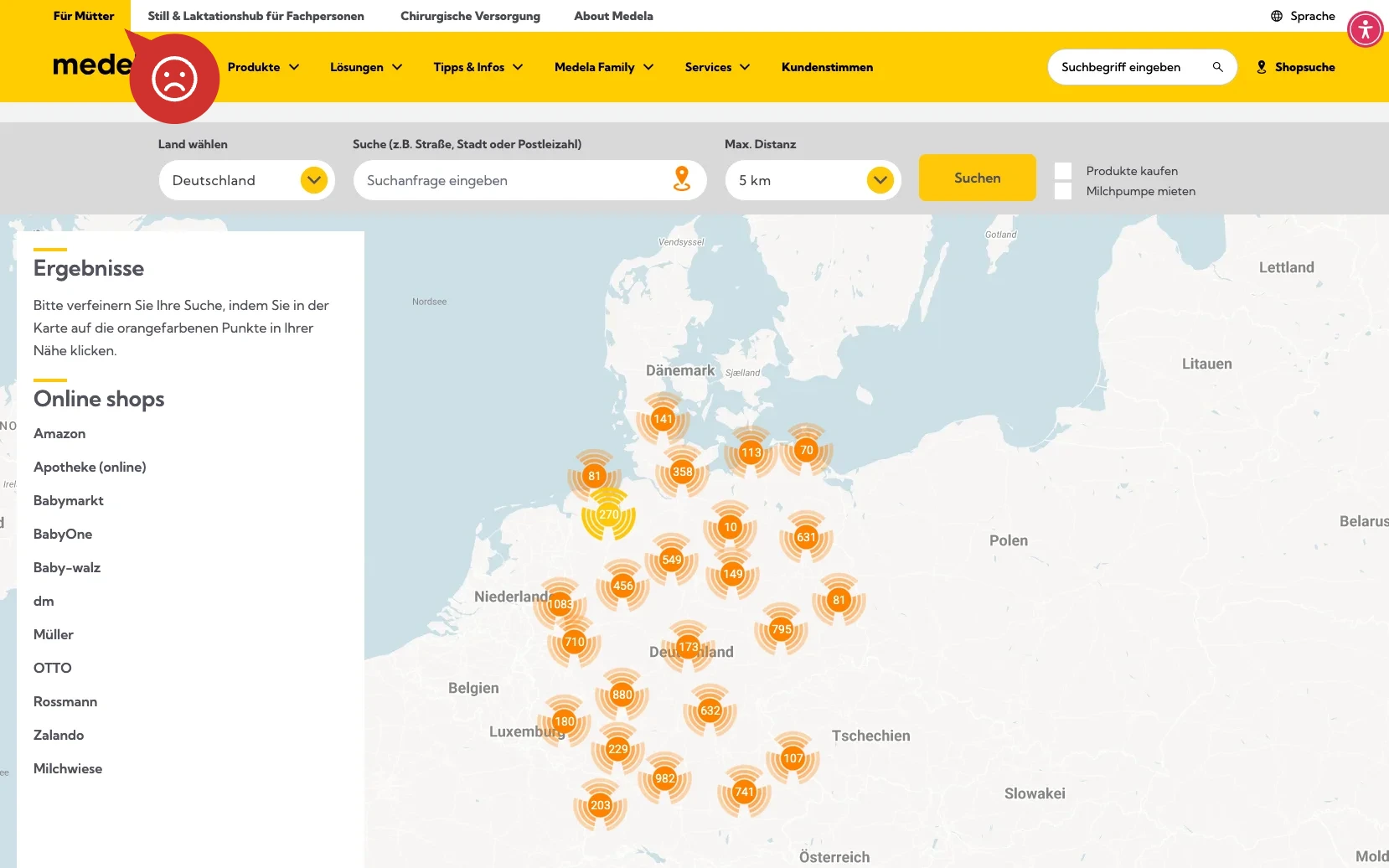
Task: Click the yellow Suchen button
Action: [x=978, y=178]
